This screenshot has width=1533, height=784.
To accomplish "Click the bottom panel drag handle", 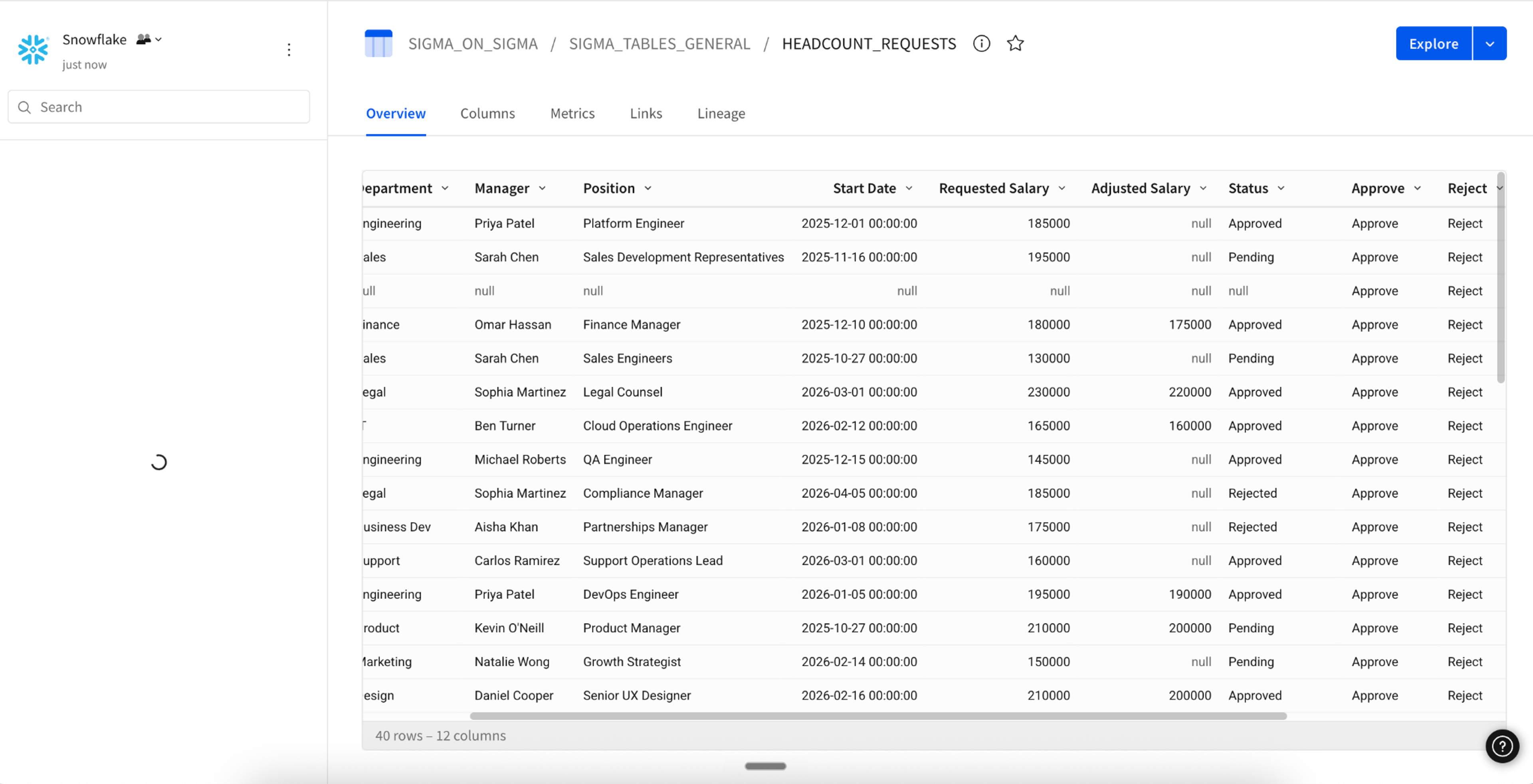I will [x=765, y=766].
